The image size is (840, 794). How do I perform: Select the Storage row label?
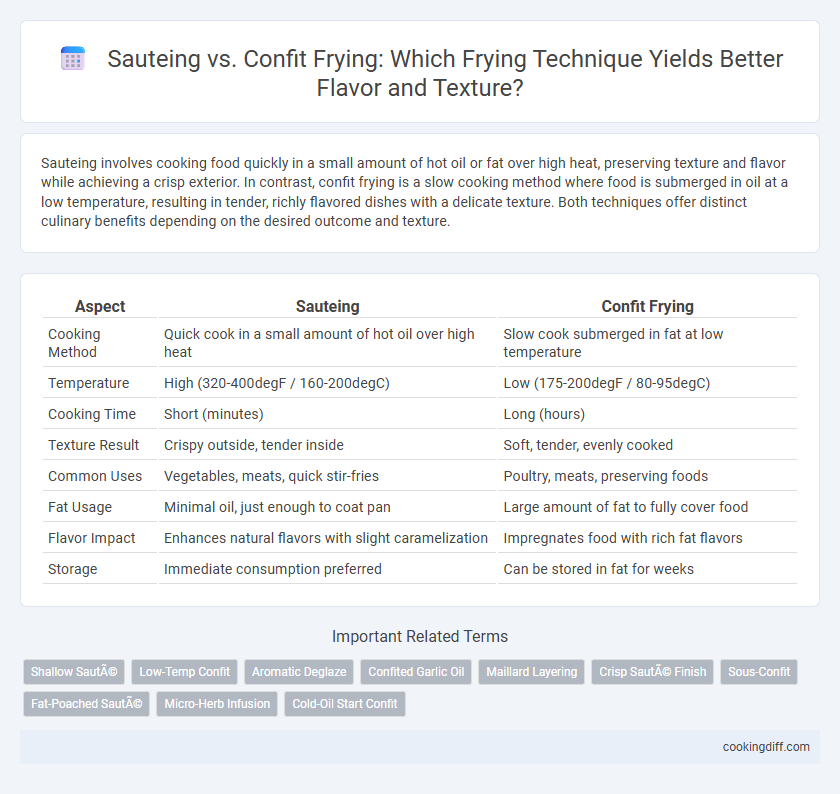[x=72, y=569]
